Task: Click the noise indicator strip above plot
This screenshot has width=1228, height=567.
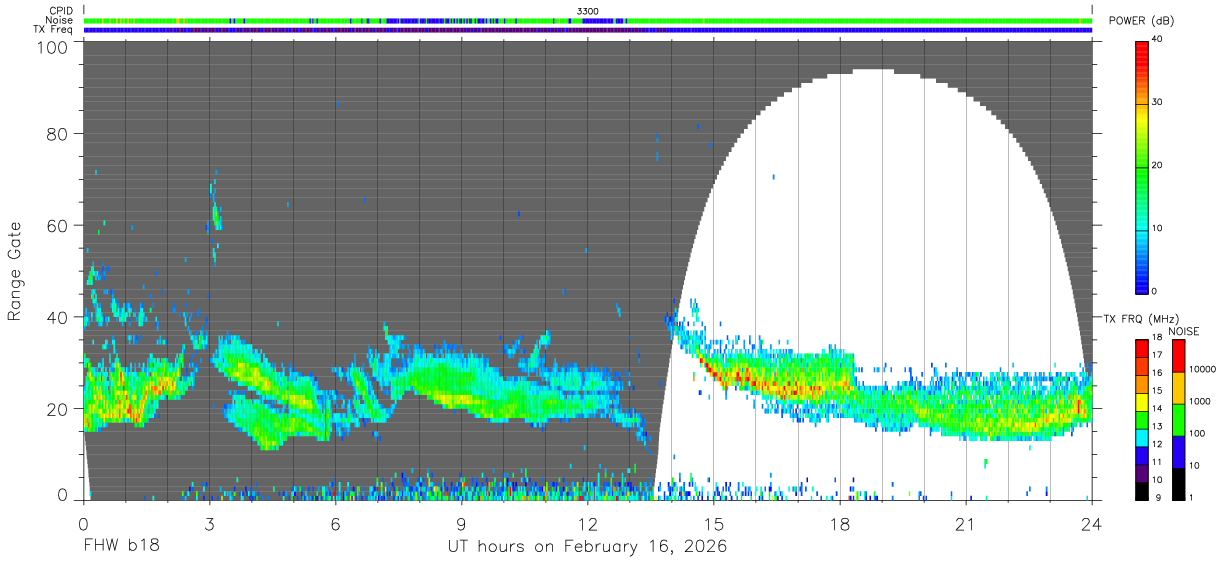Action: [x=587, y=20]
